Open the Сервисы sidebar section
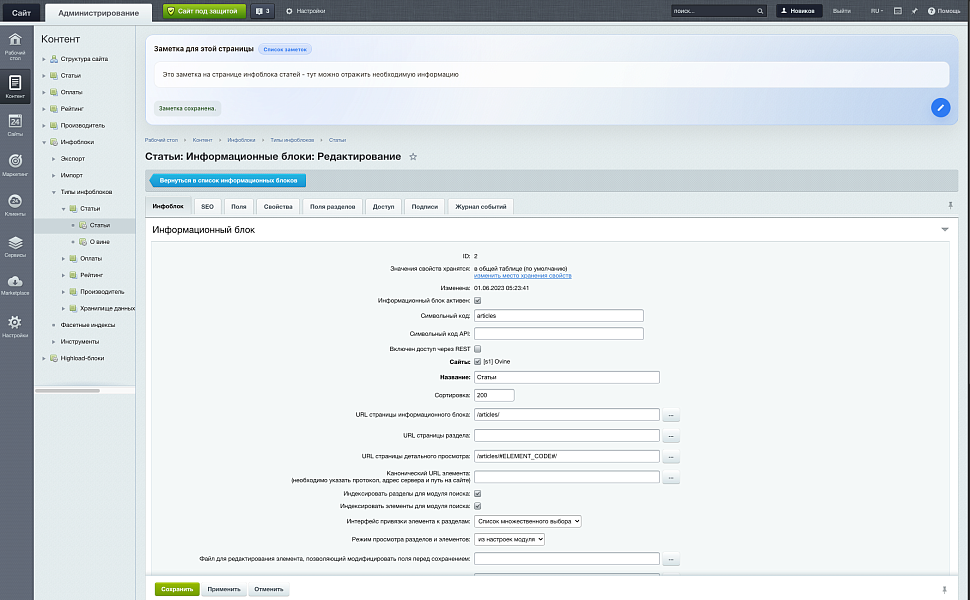Viewport: 970px width, 600px height. pos(15,246)
